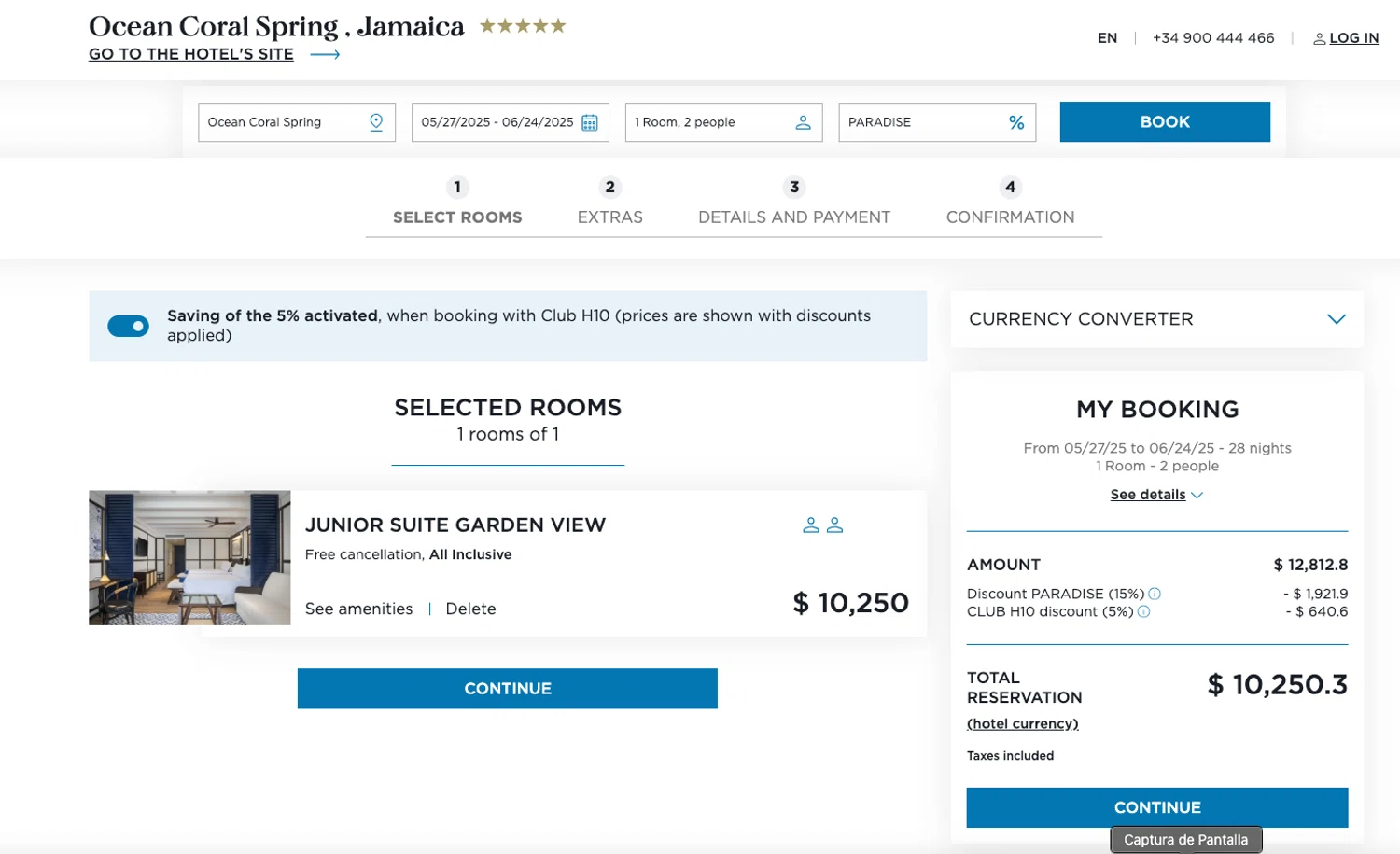Click the info icon next to CLUB H10 discount
Viewport: 1400px width, 854px height.
click(x=1143, y=611)
